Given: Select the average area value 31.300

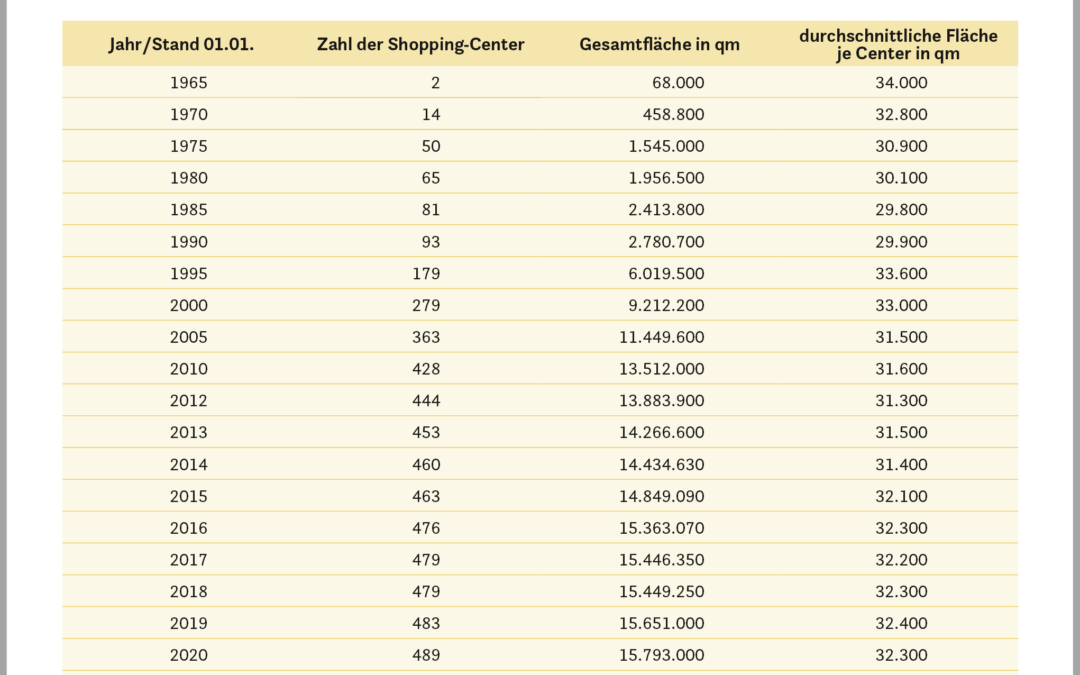Looking at the screenshot, I should tap(900, 401).
